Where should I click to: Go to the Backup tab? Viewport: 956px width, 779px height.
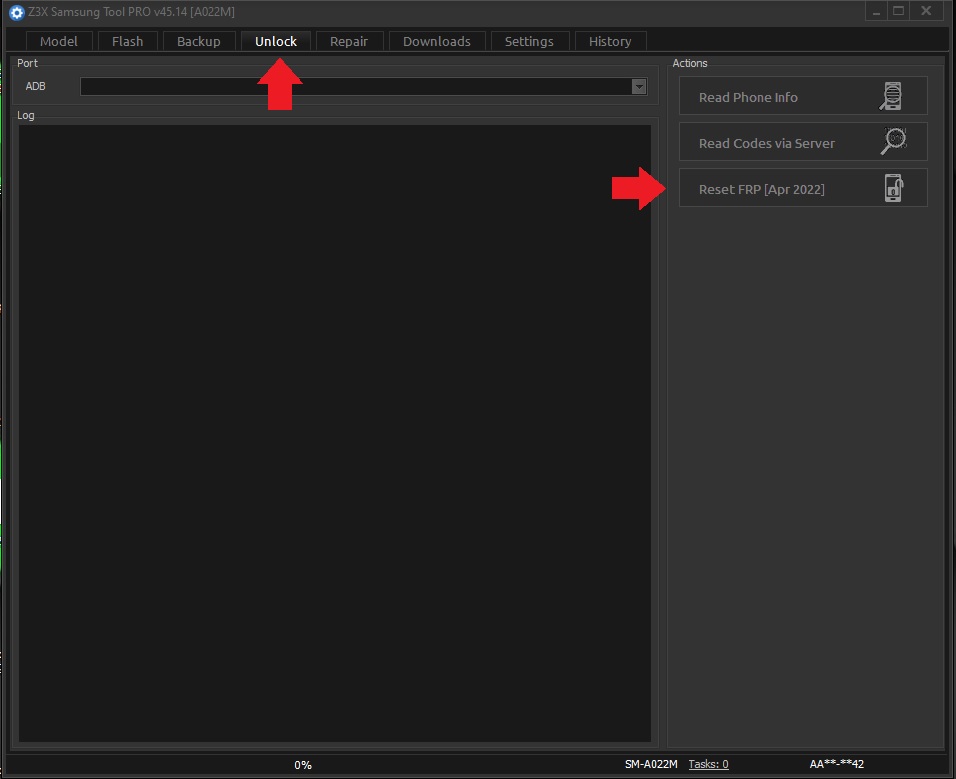point(199,41)
